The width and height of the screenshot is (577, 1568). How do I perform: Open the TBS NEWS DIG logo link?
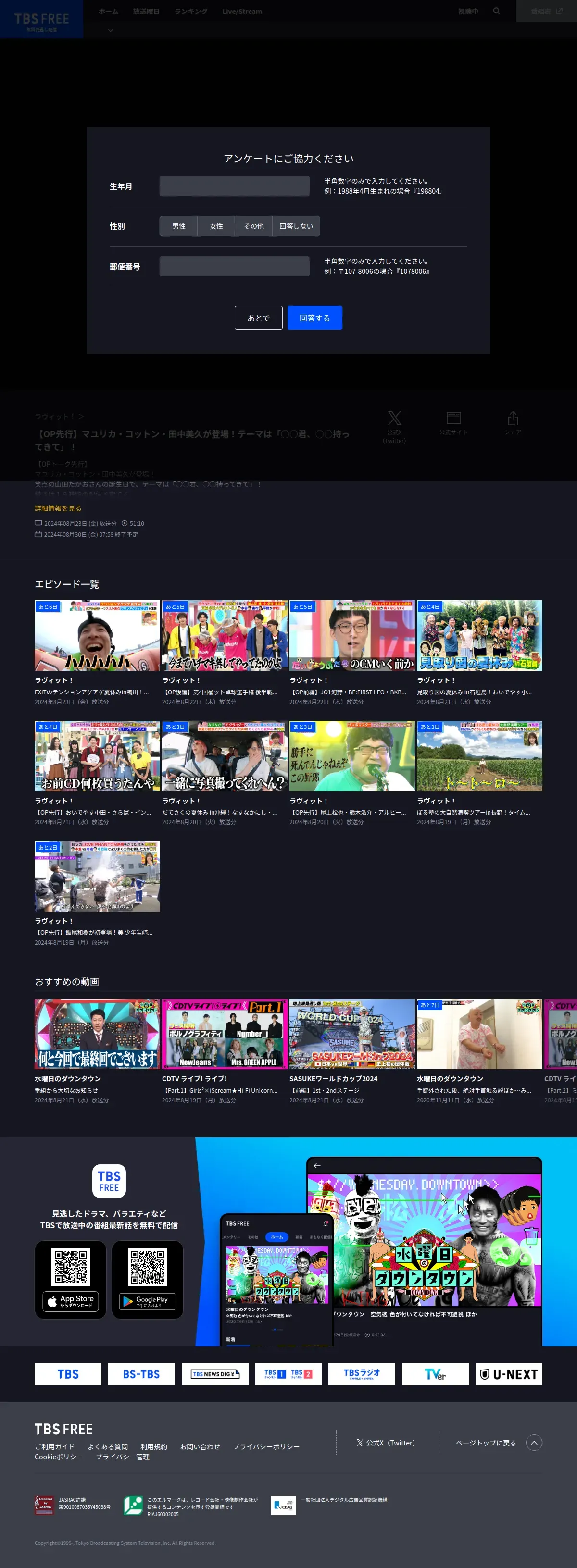(215, 1374)
